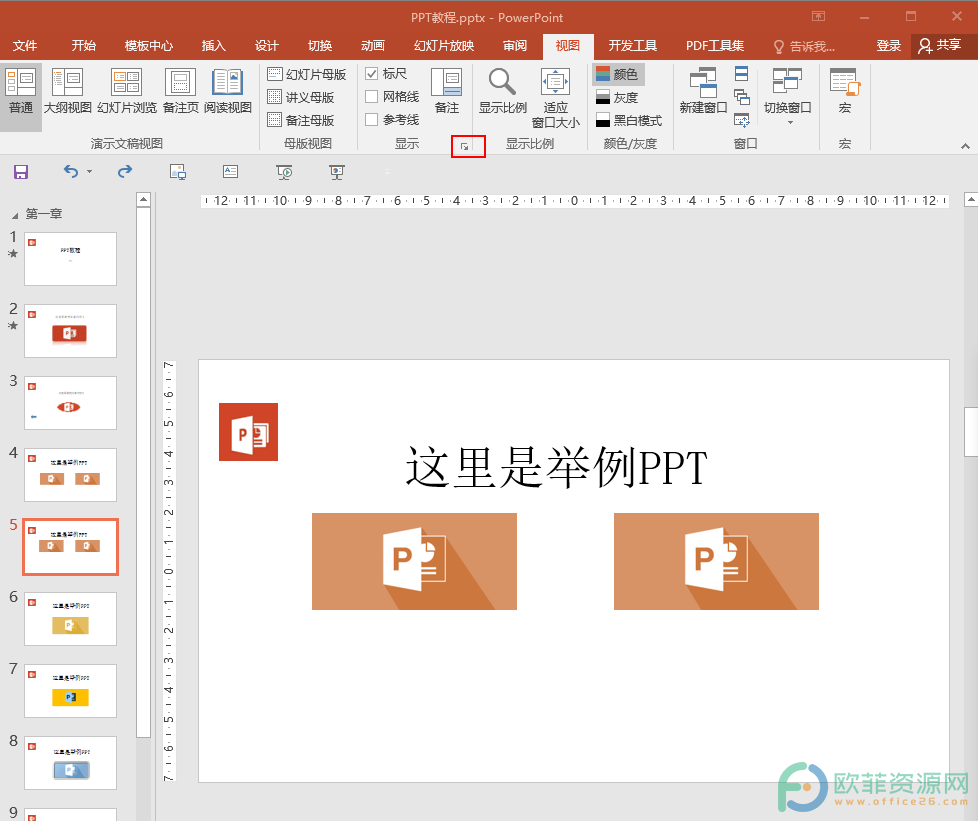Toggle the Notes (备注) pane button
The width and height of the screenshot is (978, 821).
coord(447,92)
